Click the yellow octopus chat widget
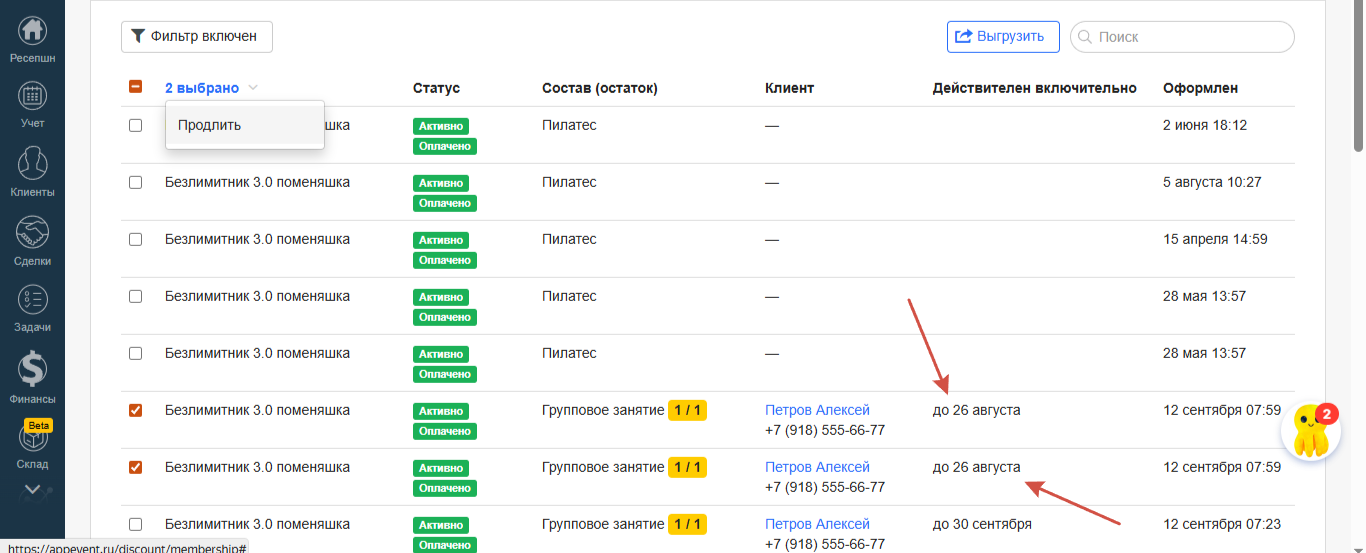Screen dimensions: 1366x553 [x=1310, y=431]
